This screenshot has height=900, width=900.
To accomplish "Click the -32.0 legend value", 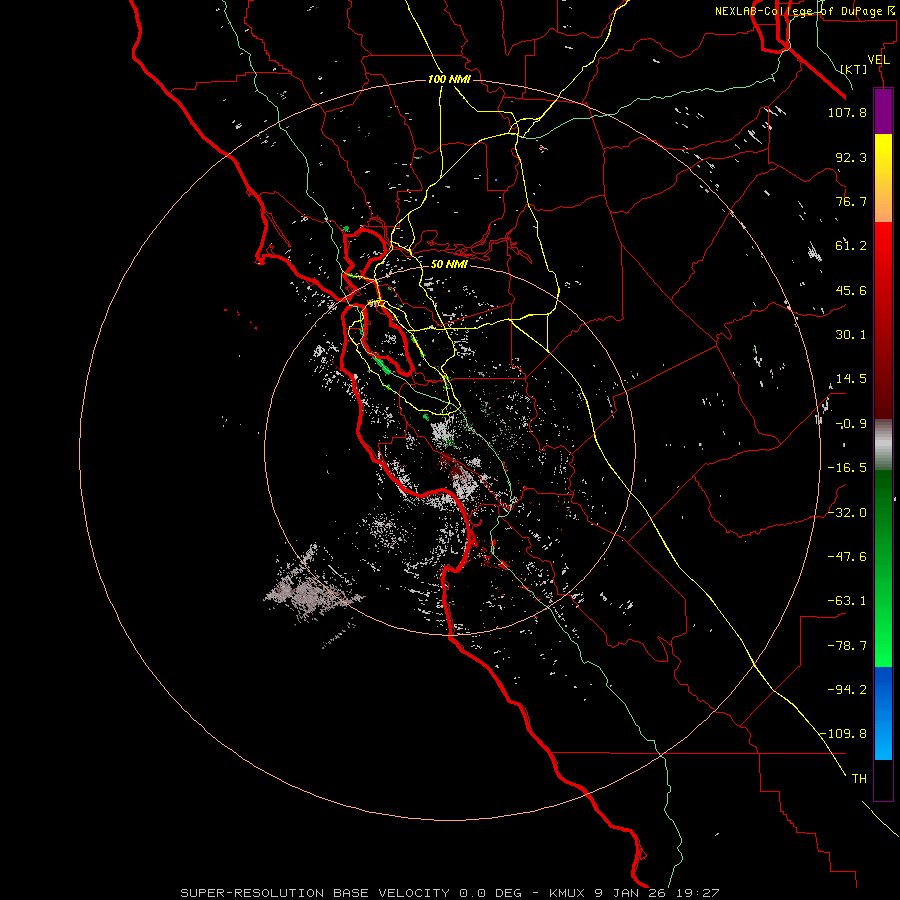I will tap(847, 513).
